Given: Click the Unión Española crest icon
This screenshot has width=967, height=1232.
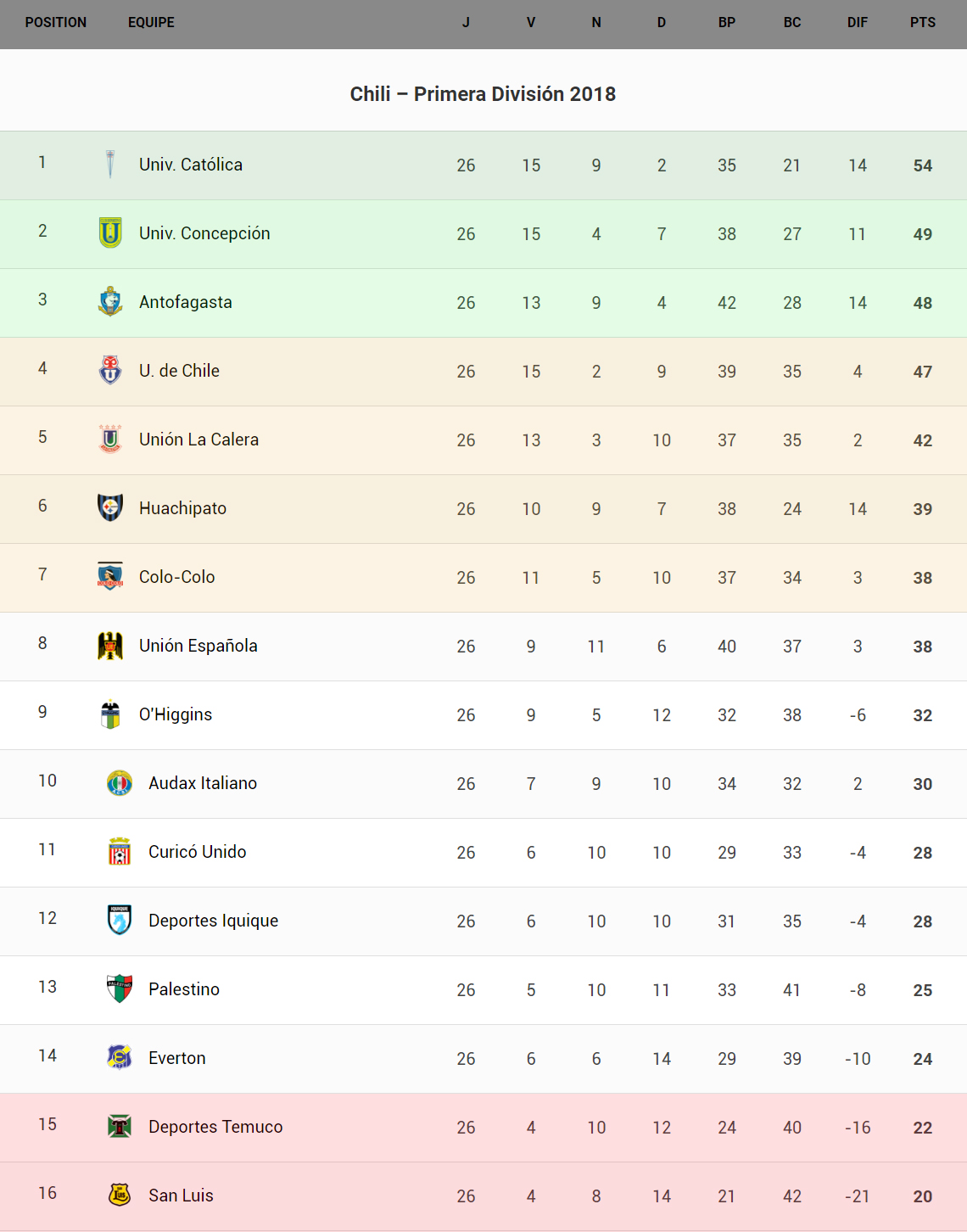Looking at the screenshot, I should tap(110, 646).
